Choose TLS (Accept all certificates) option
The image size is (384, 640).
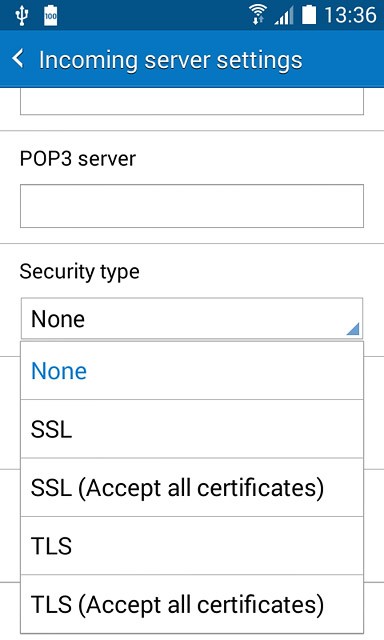192,604
